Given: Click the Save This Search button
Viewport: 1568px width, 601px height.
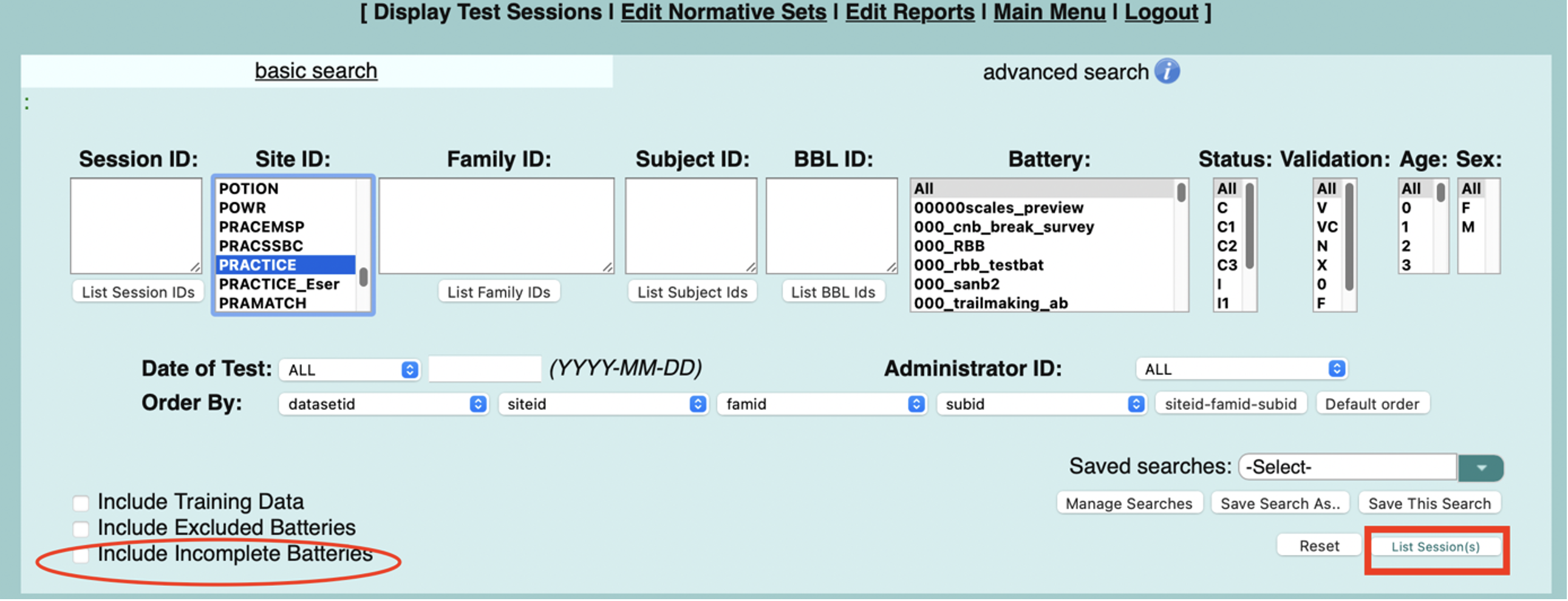Looking at the screenshot, I should [x=1430, y=504].
